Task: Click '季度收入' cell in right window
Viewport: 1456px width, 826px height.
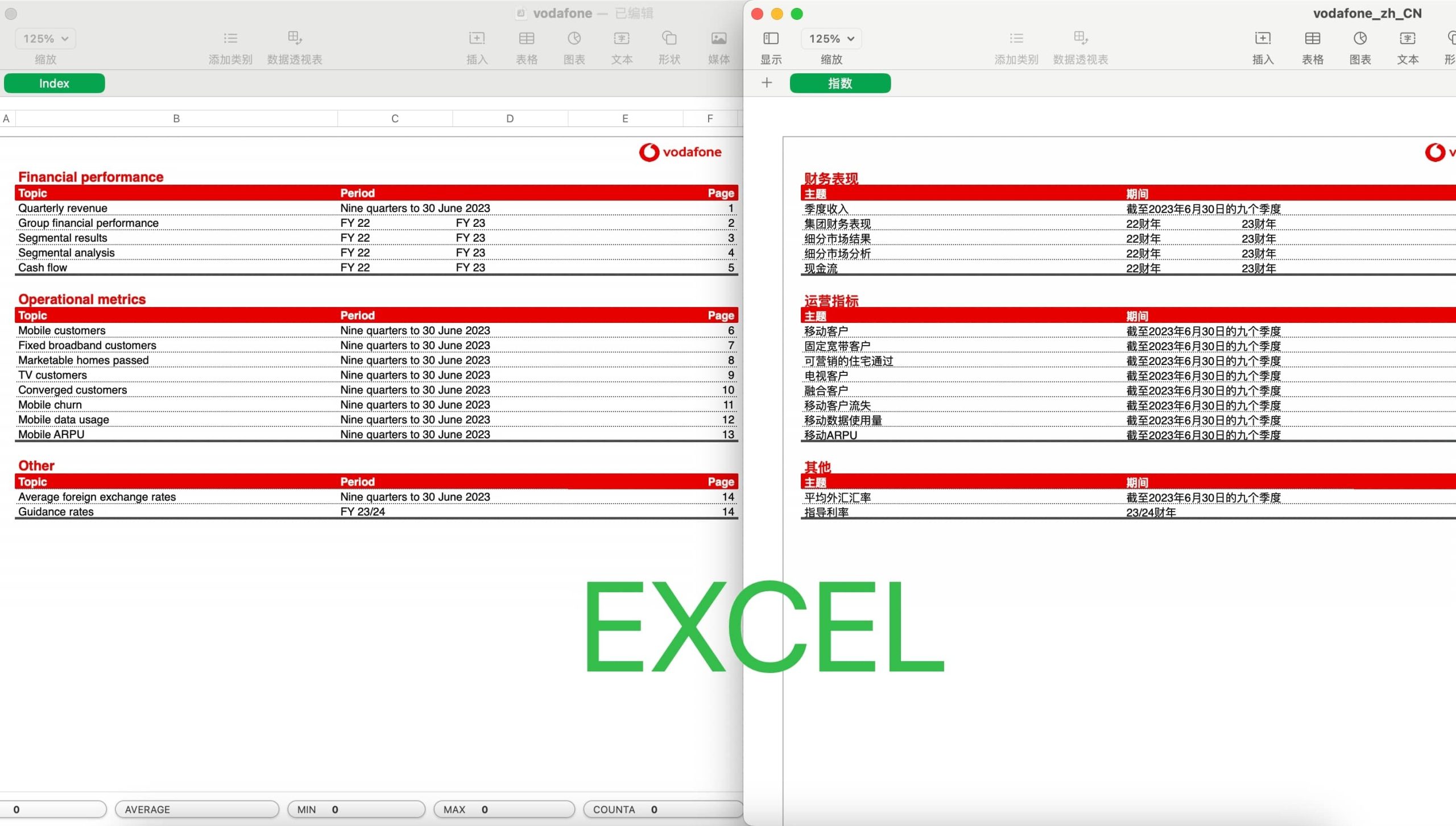Action: (826, 209)
